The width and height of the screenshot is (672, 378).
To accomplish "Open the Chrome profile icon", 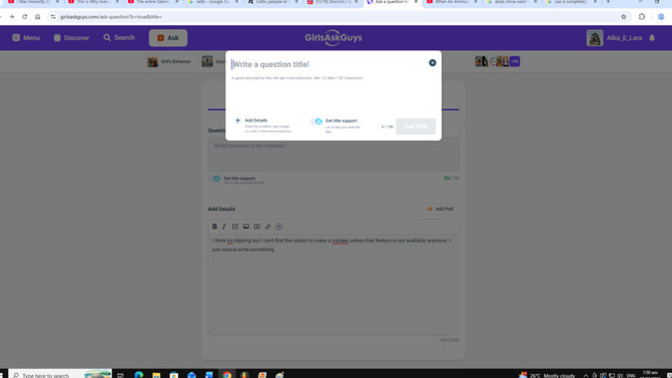I will click(x=661, y=17).
